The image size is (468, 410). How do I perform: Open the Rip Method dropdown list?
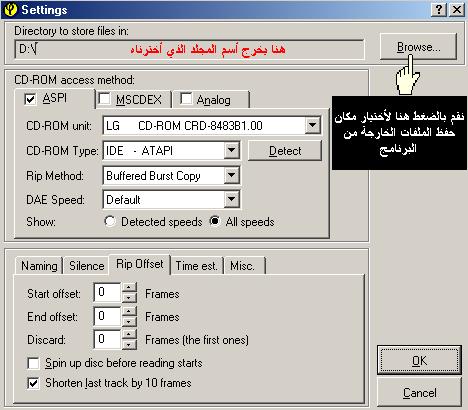click(x=232, y=175)
